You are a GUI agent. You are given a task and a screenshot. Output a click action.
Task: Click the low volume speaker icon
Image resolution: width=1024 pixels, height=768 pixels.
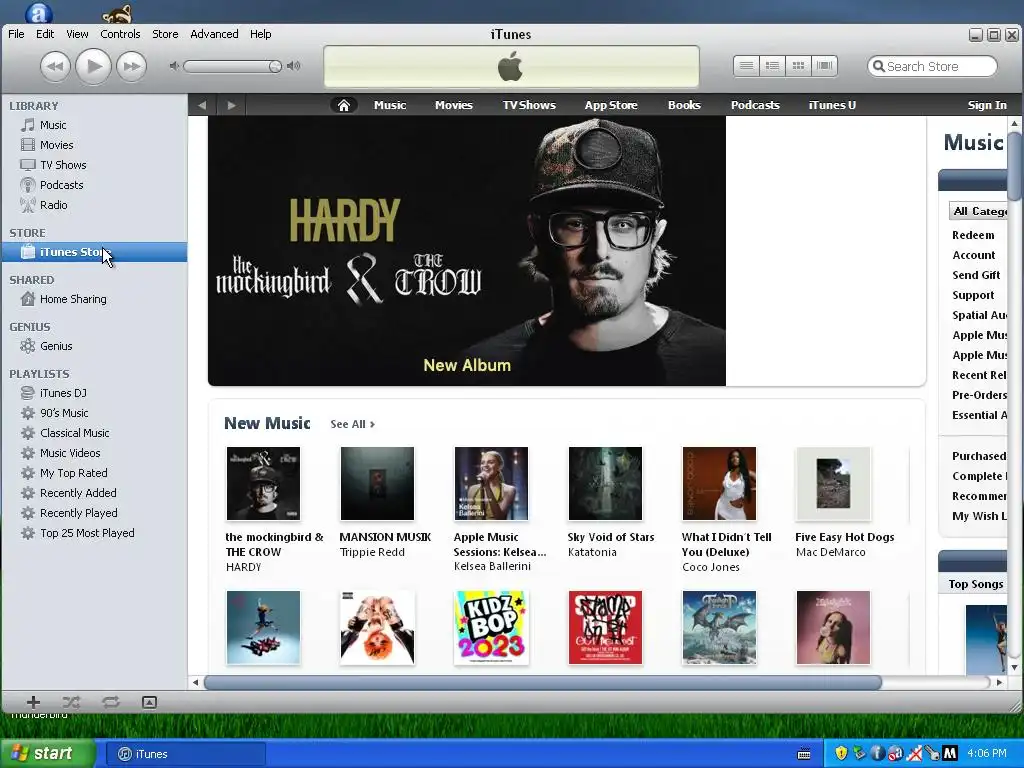pos(174,66)
